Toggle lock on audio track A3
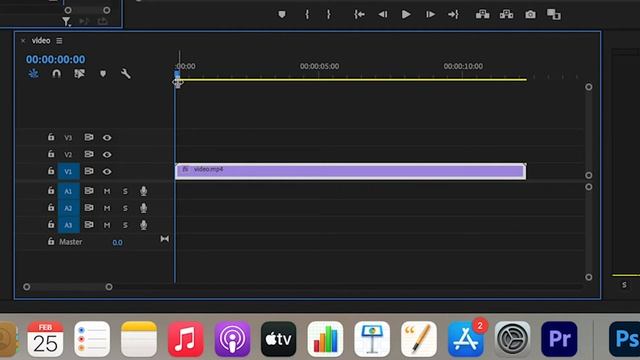 51,224
